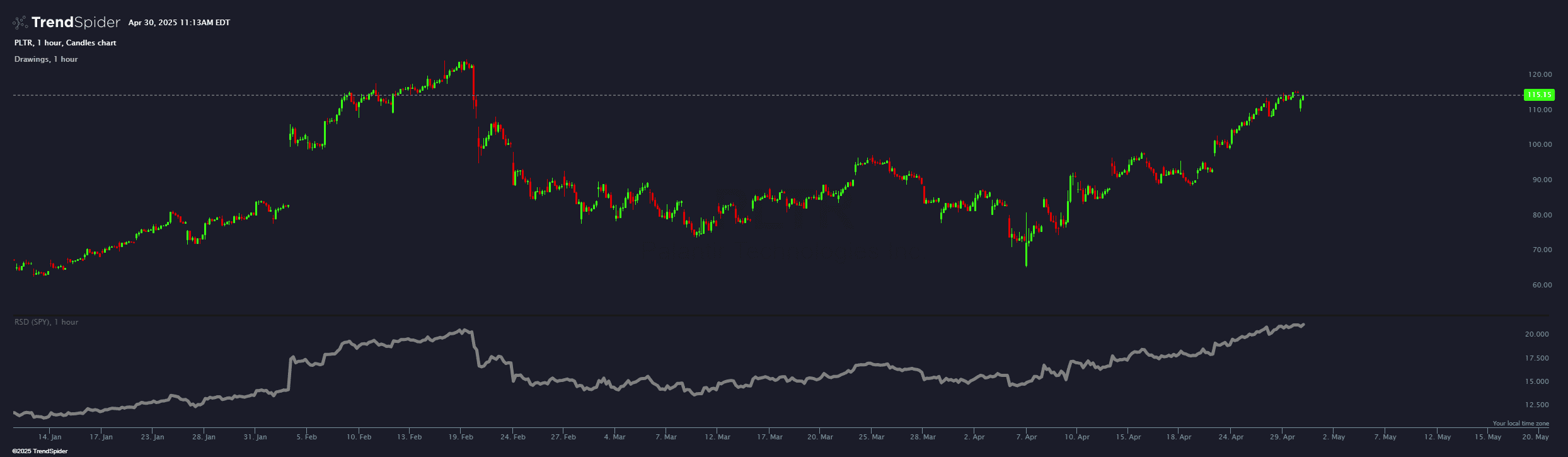Click the 7. Apr date label
Image resolution: width=1568 pixels, height=457 pixels.
click(x=1027, y=437)
